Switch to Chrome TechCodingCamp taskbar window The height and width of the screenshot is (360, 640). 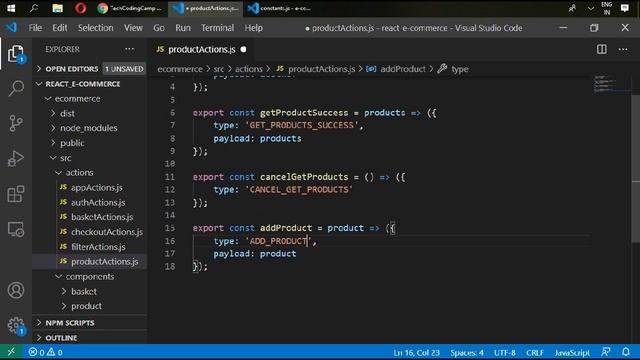click(130, 8)
